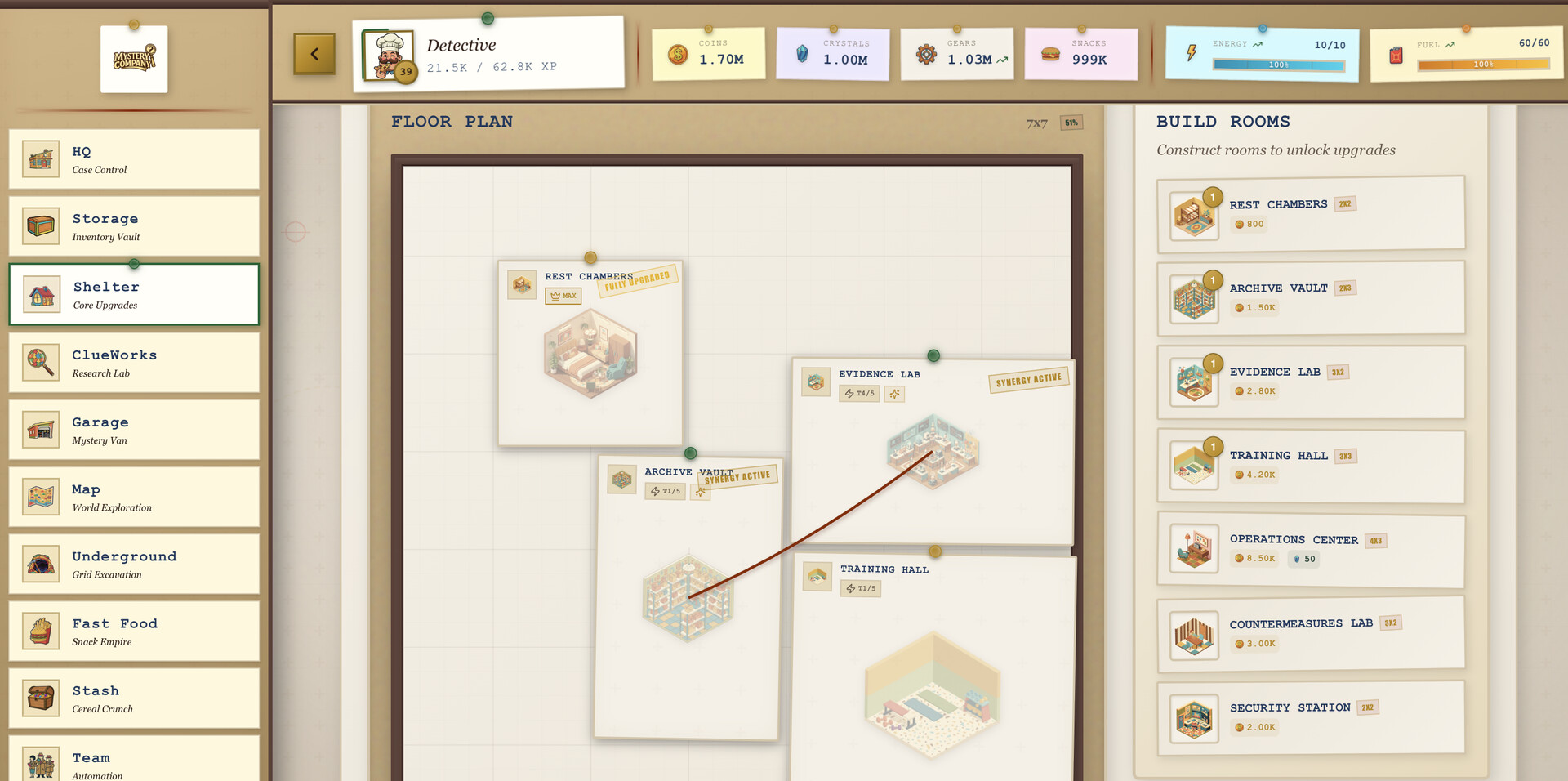
Task: Select the Fast Food fries icon
Action: pyautogui.click(x=40, y=631)
